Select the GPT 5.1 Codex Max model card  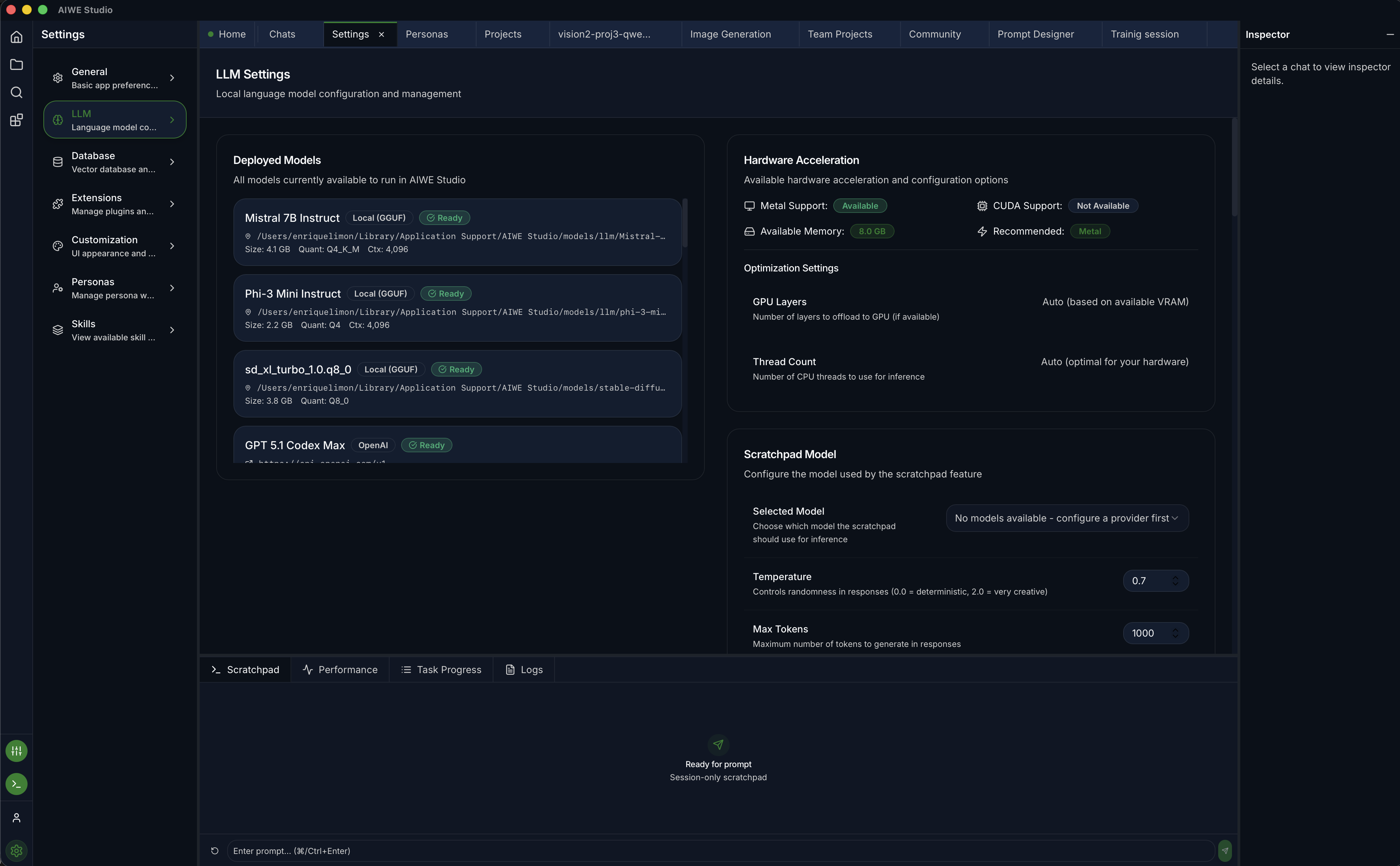pos(457,444)
